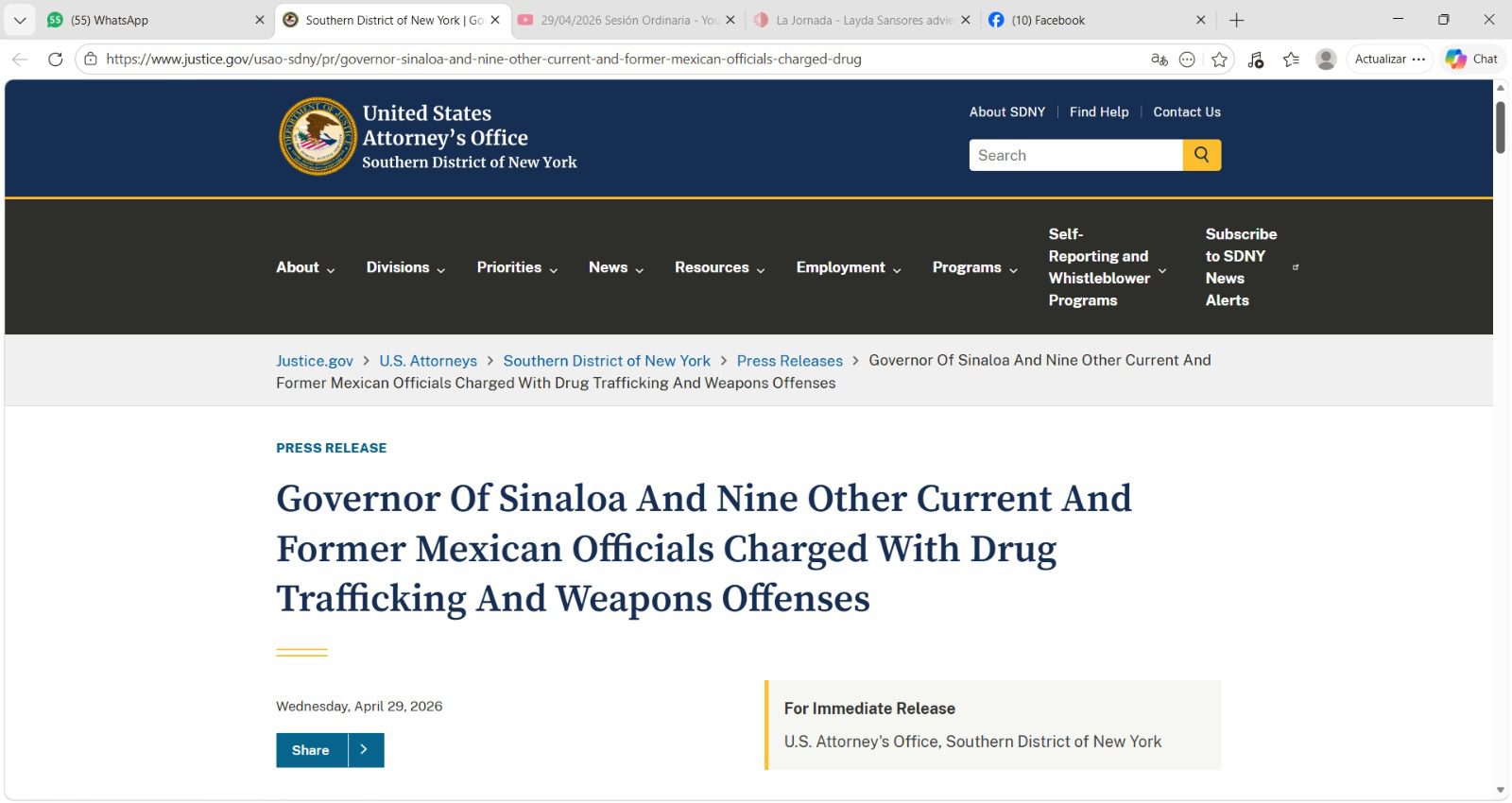Click the yellow search magnifier button
This screenshot has height=803, width=1512.
point(1202,155)
